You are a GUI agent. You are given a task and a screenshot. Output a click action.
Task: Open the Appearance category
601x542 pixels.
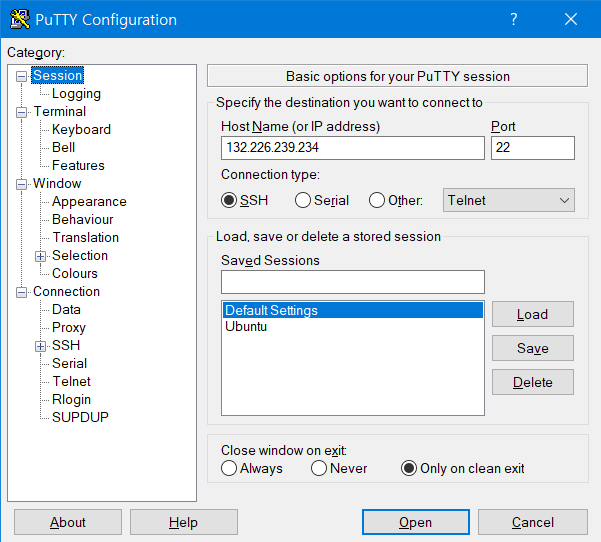pos(89,202)
